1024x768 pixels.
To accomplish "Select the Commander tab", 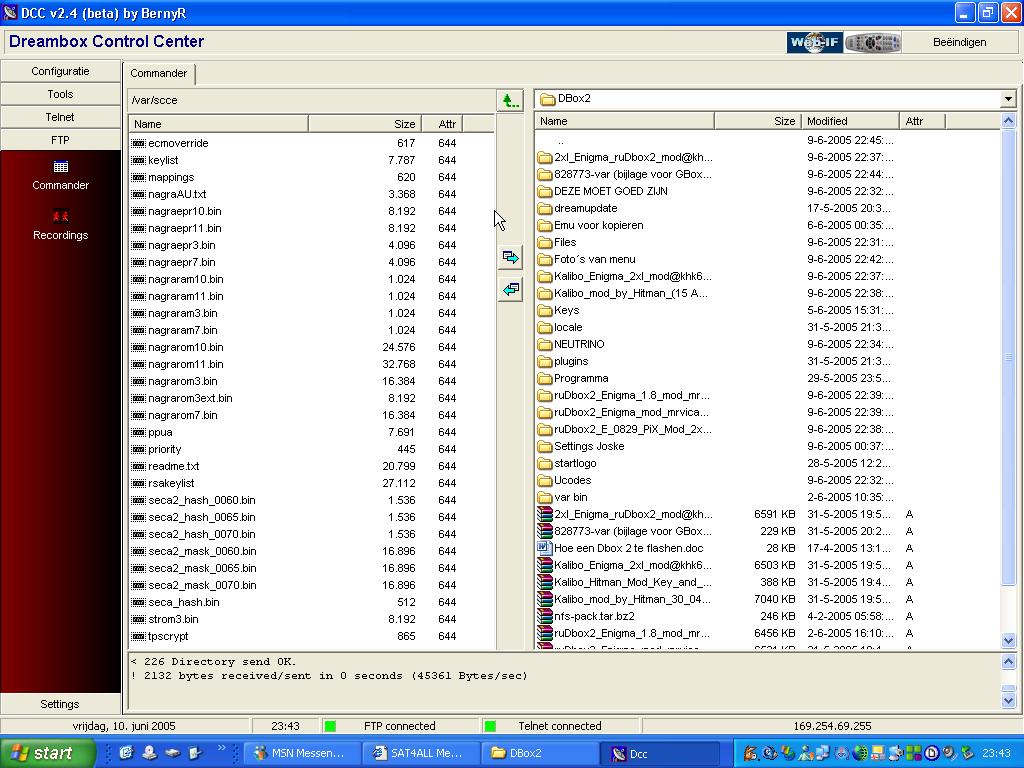I will tap(159, 73).
